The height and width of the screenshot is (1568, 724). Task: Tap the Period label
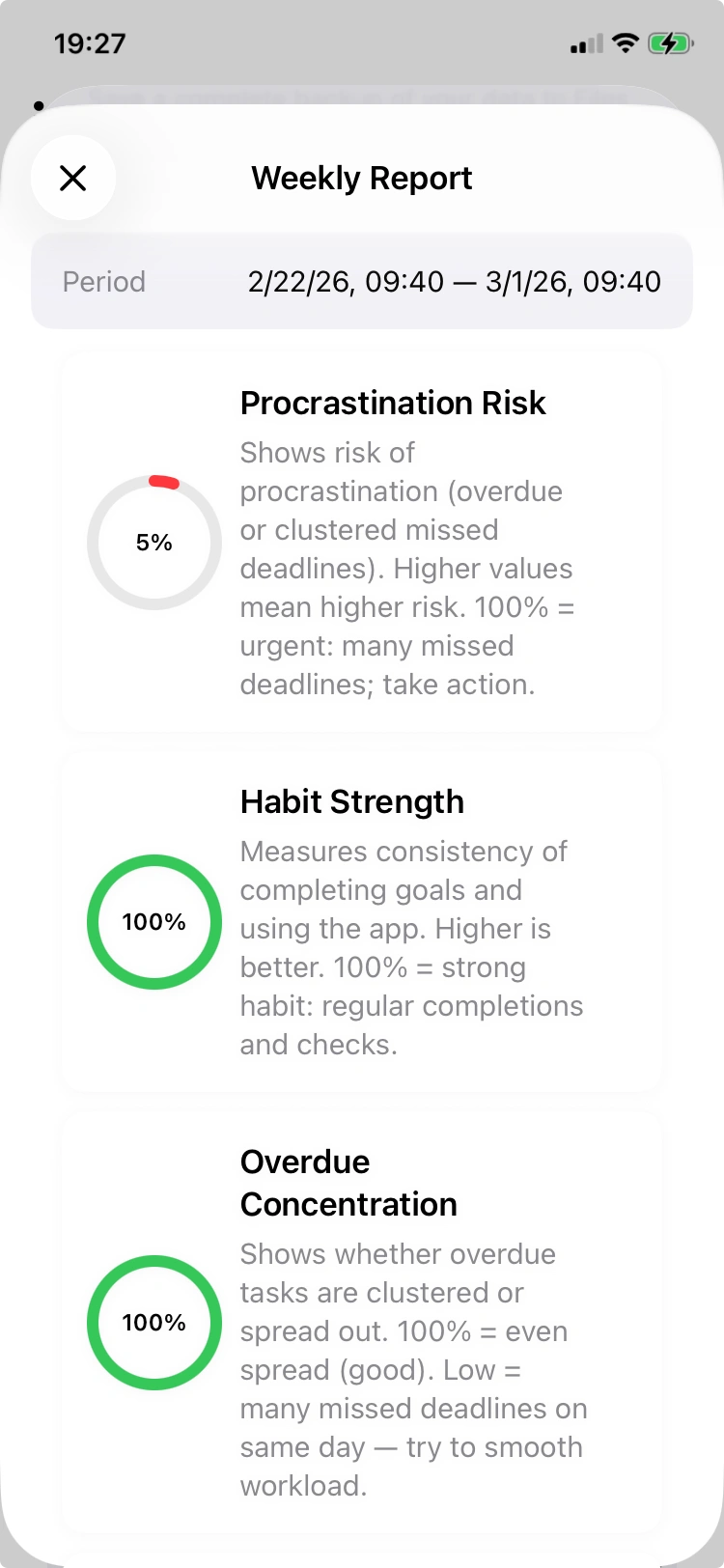point(103,282)
